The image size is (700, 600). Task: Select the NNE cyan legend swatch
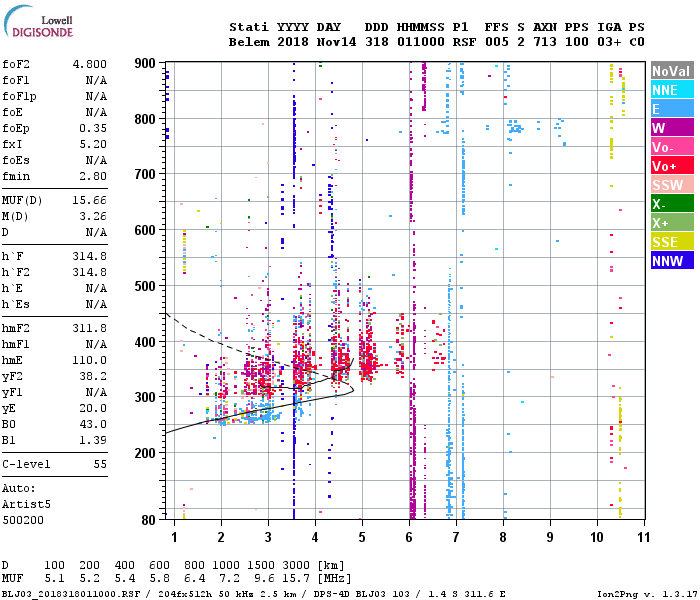[x=672, y=90]
